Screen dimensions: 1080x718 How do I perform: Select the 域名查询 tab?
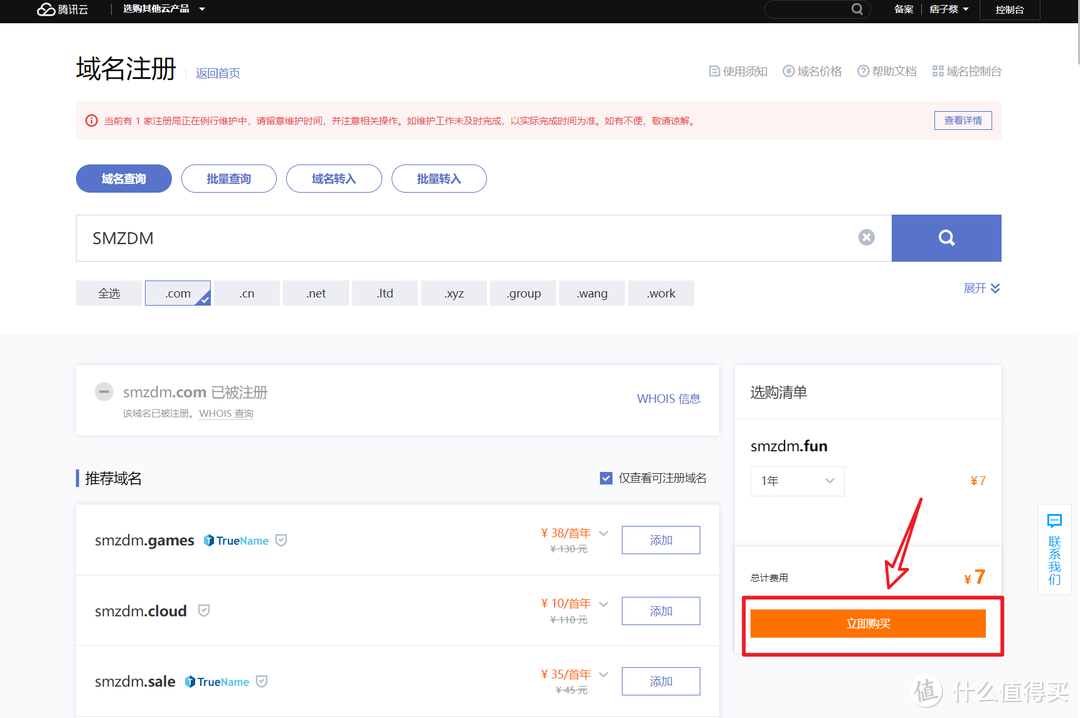(x=123, y=178)
